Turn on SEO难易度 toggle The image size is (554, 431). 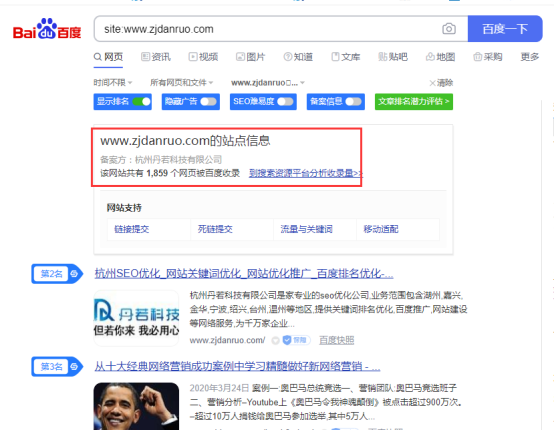click(285, 102)
